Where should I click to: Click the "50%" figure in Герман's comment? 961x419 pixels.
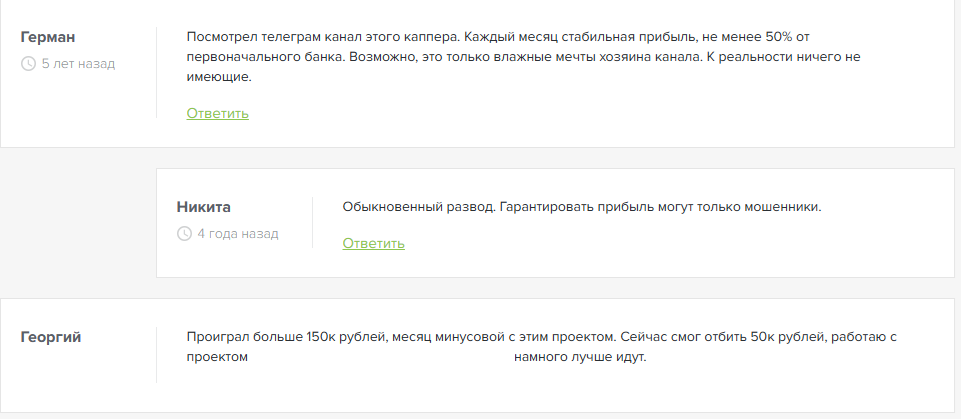click(779, 37)
